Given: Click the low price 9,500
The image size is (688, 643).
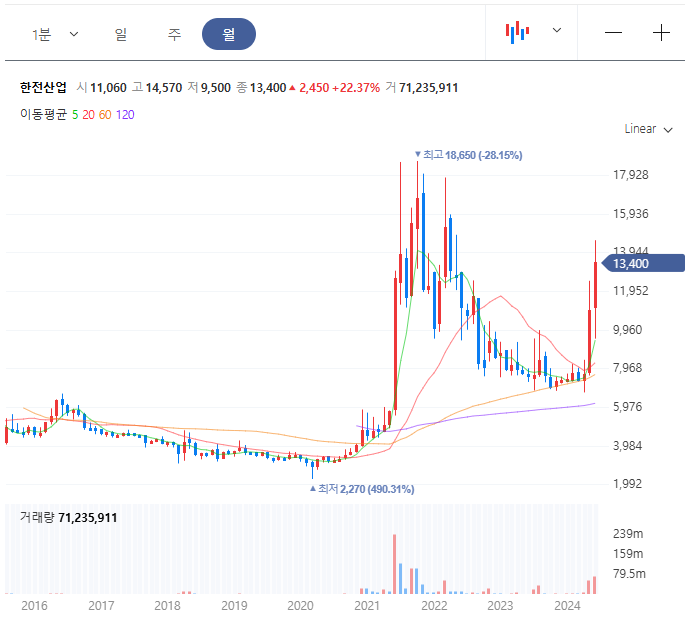Looking at the screenshot, I should 215,88.
